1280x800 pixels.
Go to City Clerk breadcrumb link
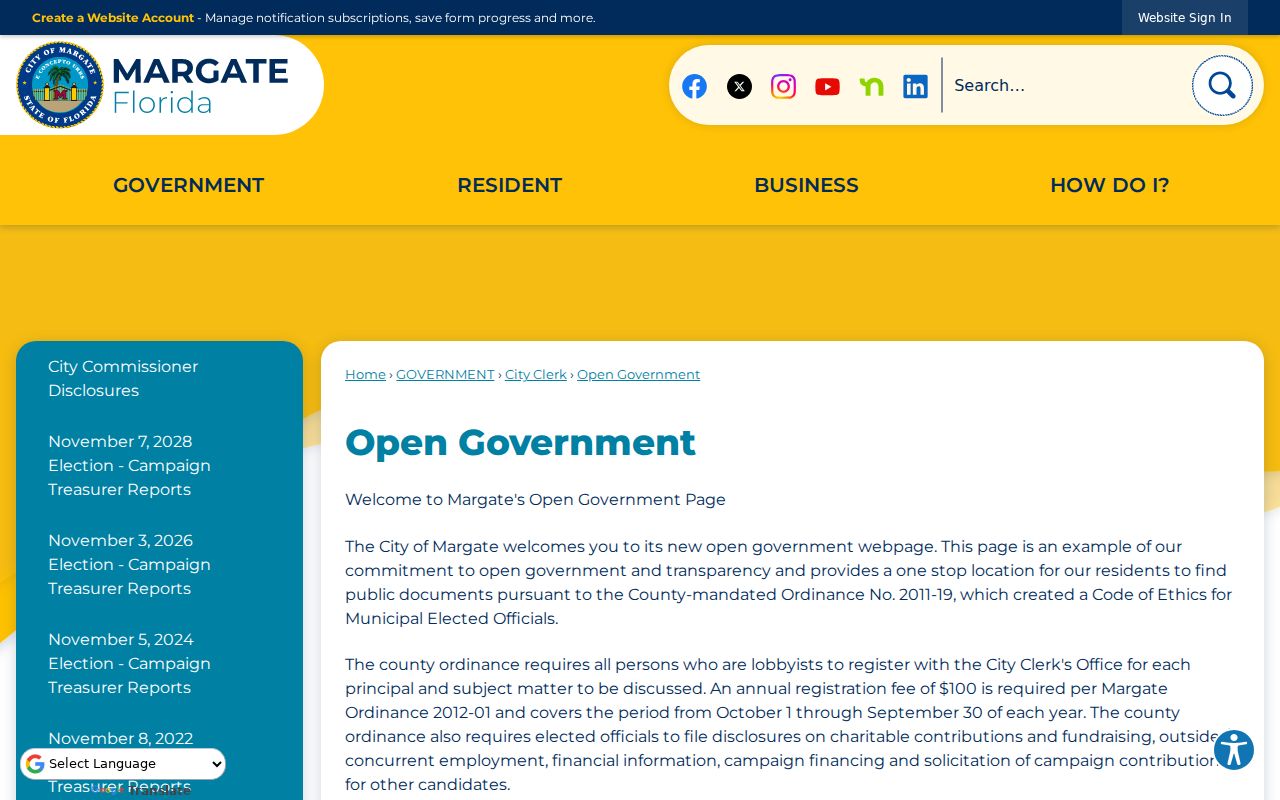pos(536,374)
